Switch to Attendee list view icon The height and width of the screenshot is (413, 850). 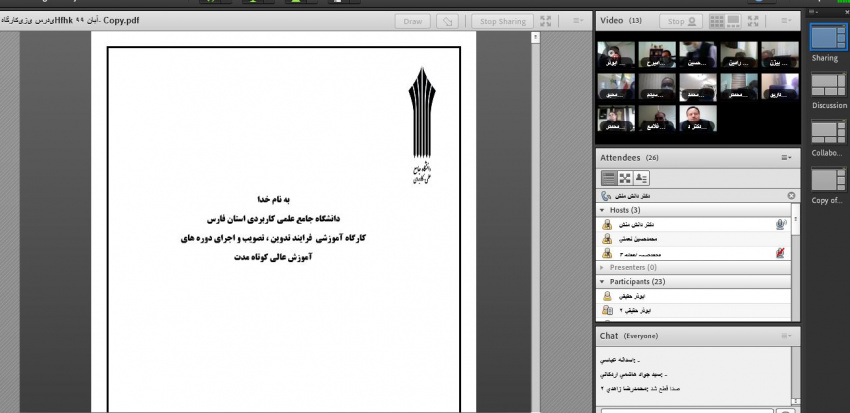[x=608, y=177]
